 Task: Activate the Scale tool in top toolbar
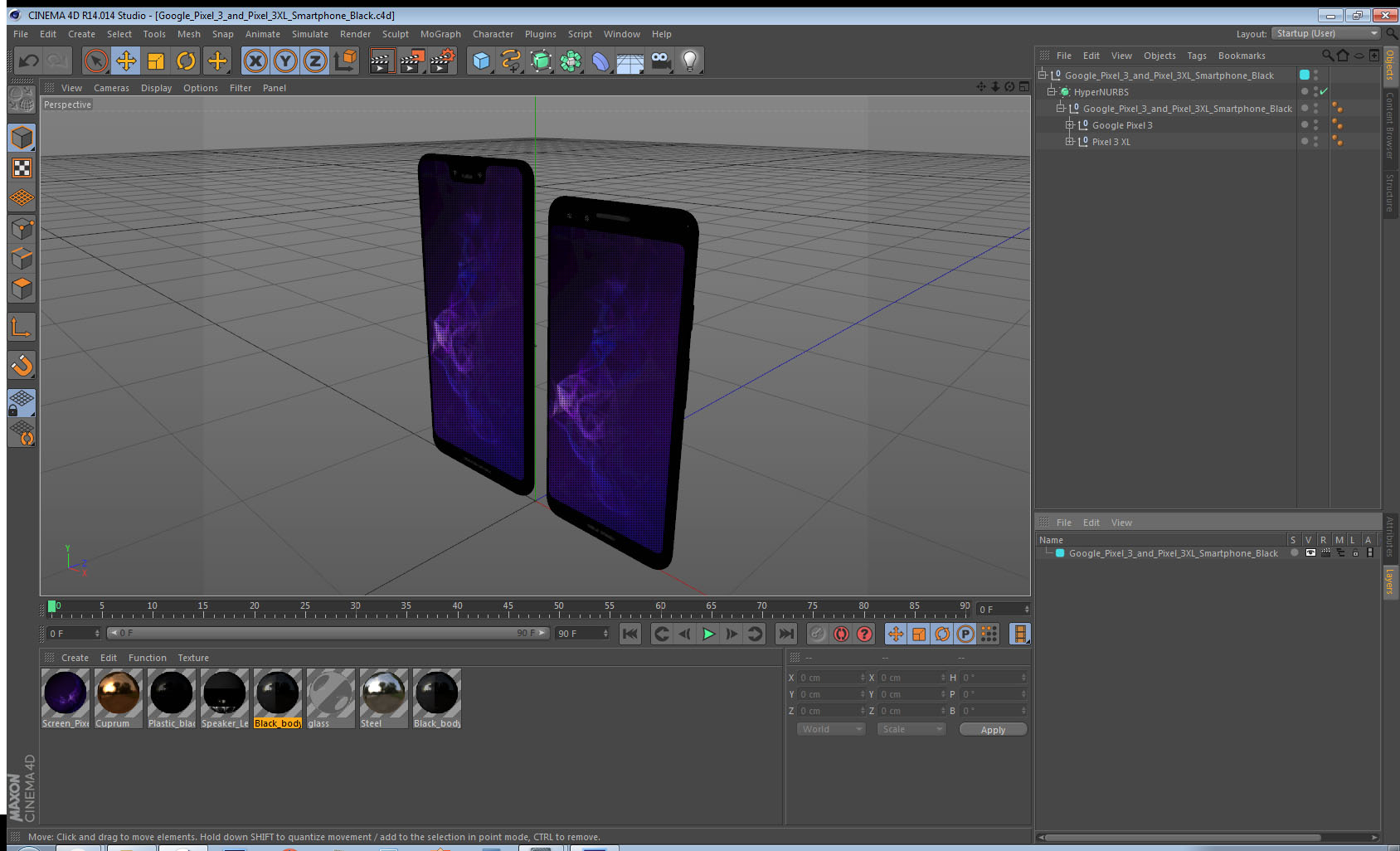click(x=156, y=61)
